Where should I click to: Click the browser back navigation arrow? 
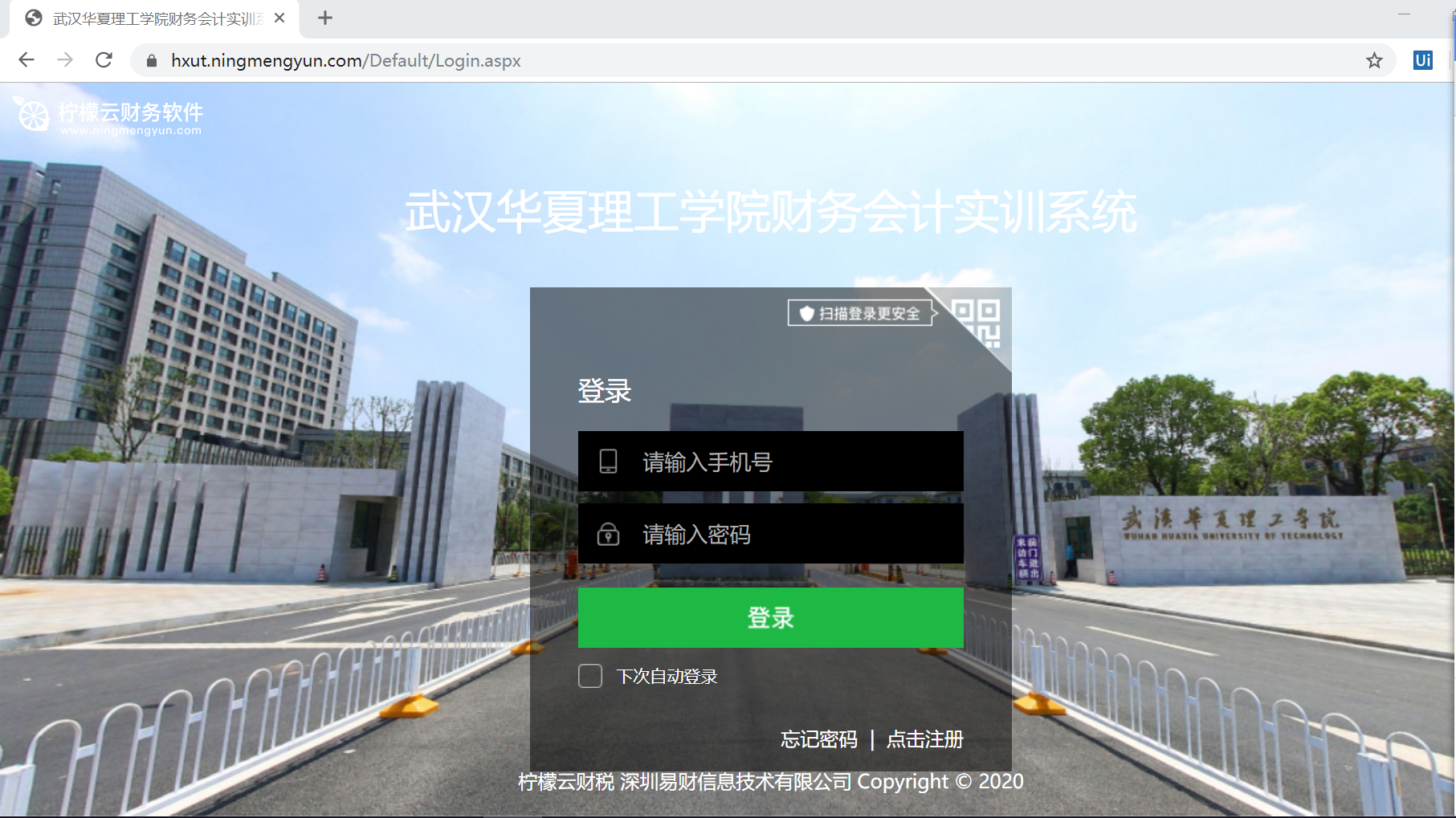pos(27,59)
